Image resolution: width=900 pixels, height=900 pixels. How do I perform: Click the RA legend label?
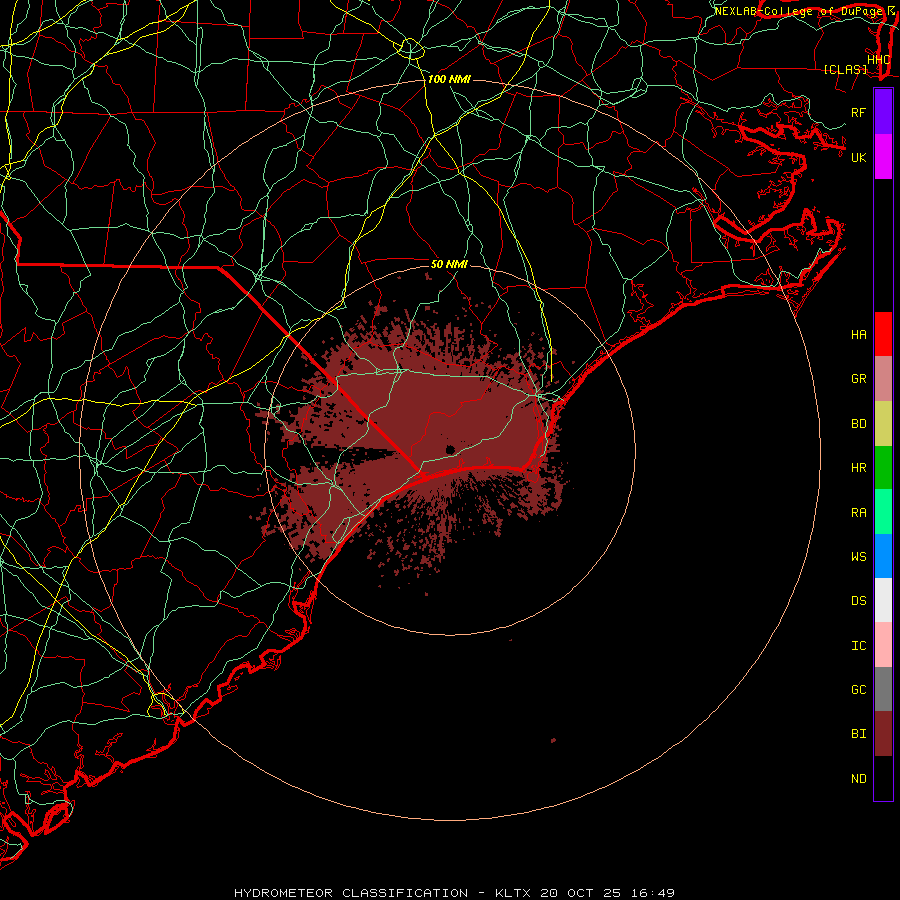point(858,513)
